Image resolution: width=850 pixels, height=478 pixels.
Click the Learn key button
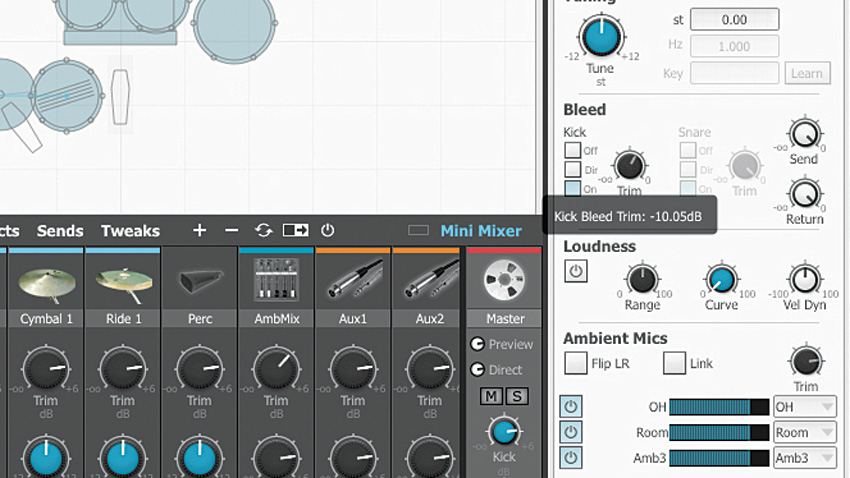coord(807,73)
